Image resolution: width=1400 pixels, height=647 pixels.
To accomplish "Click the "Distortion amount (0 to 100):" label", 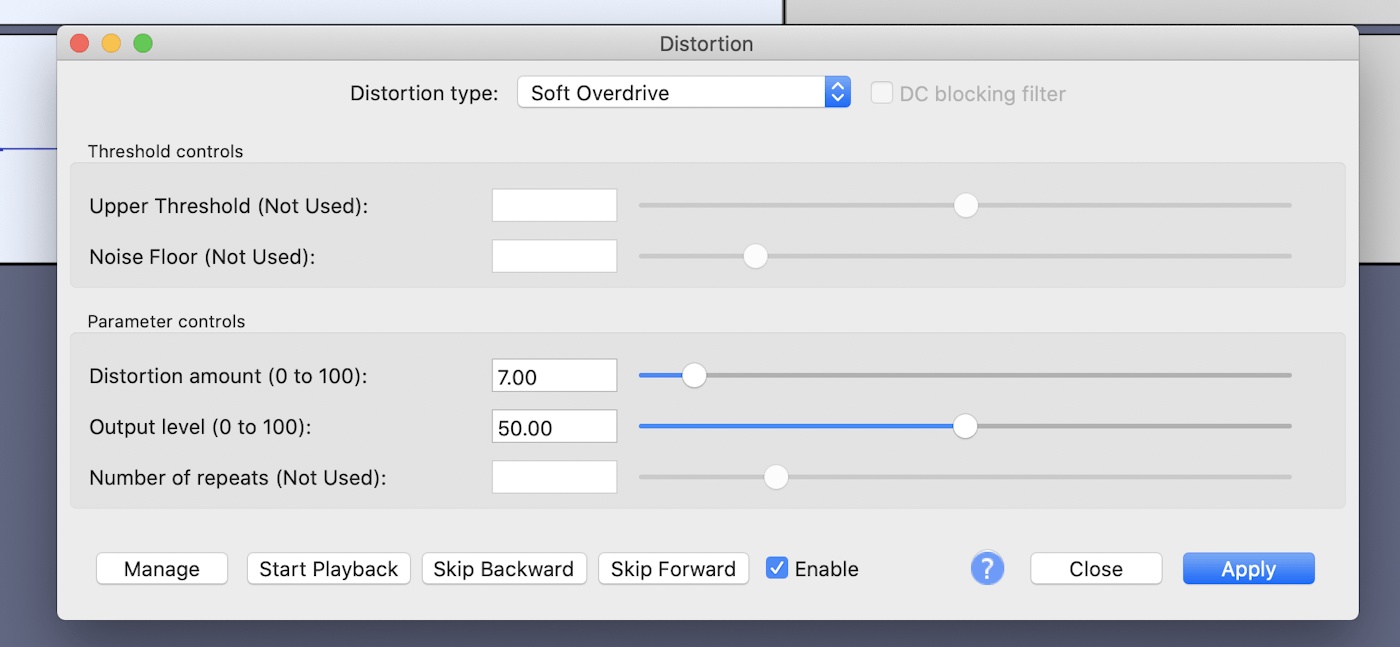I will [229, 377].
